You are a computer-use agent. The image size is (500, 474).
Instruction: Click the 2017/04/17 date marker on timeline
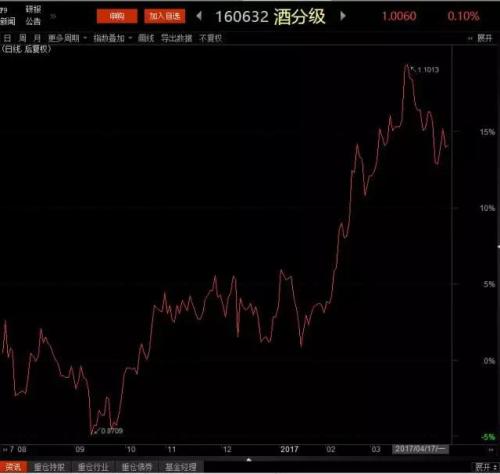pos(420,449)
